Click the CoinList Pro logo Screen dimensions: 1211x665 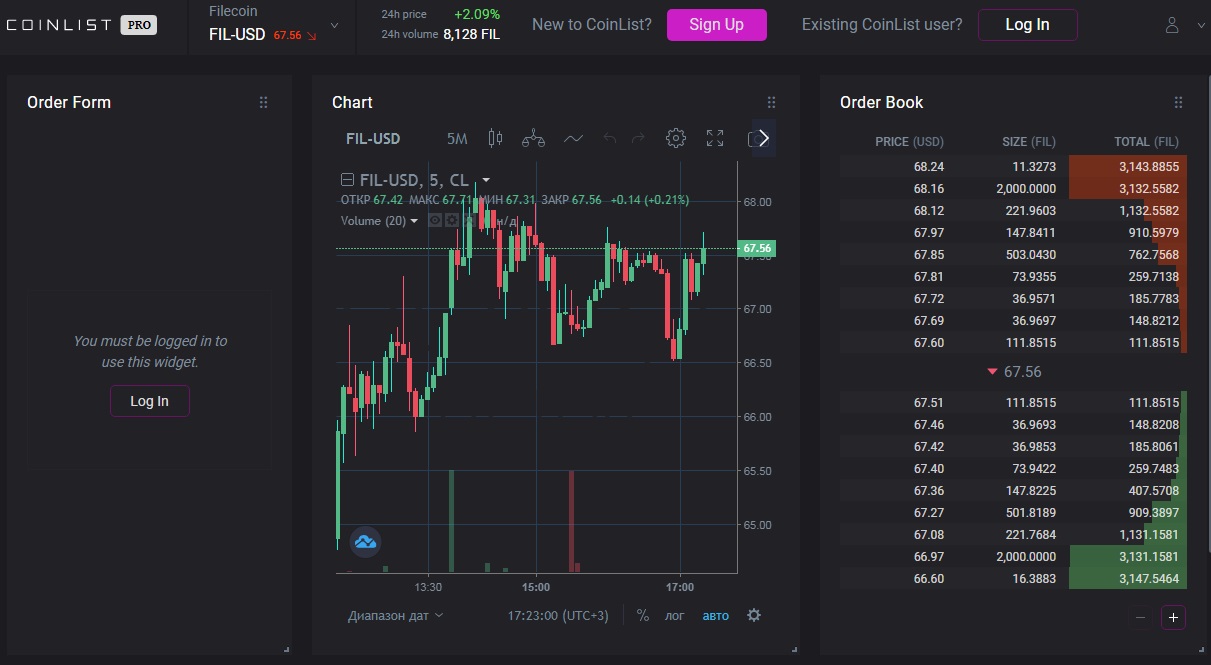[x=81, y=25]
